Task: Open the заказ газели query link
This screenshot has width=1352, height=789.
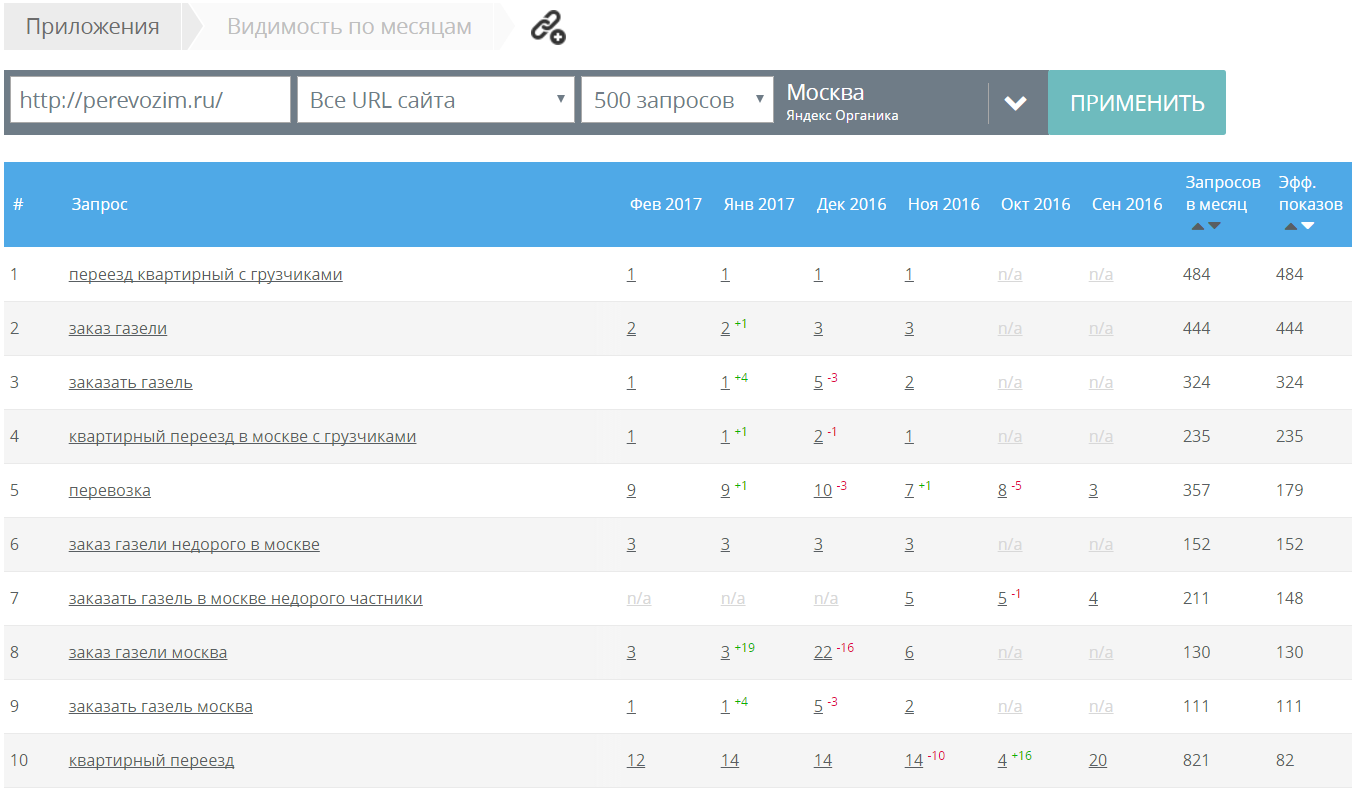Action: coord(118,328)
